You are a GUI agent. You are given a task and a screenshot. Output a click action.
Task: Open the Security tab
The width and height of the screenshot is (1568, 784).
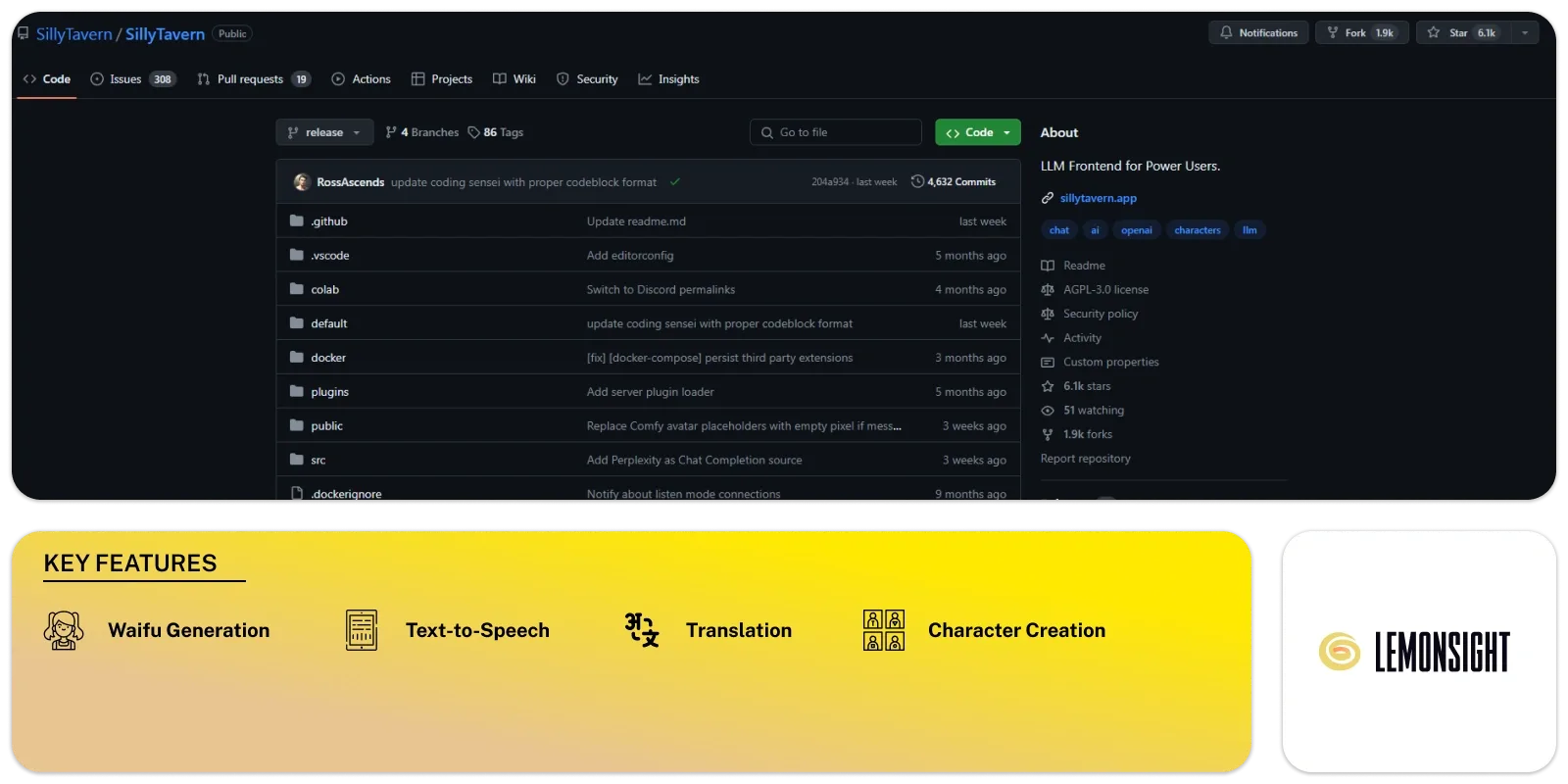587,79
